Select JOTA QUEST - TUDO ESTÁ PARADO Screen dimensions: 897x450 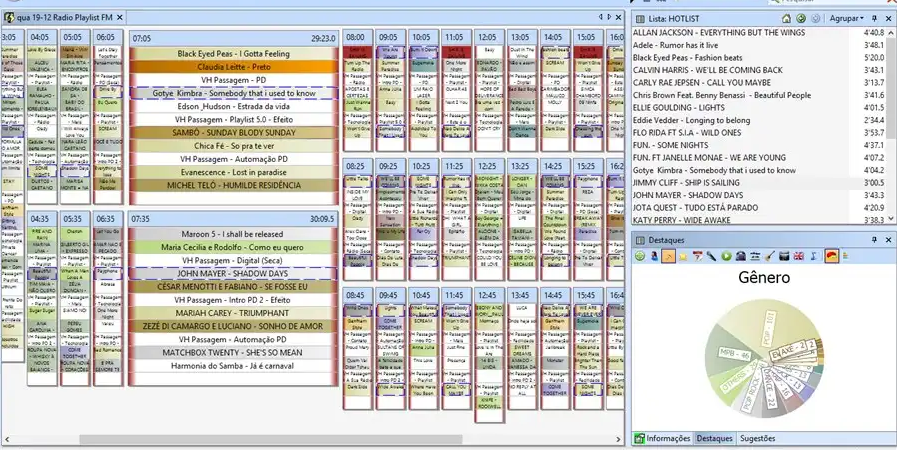[758, 208]
